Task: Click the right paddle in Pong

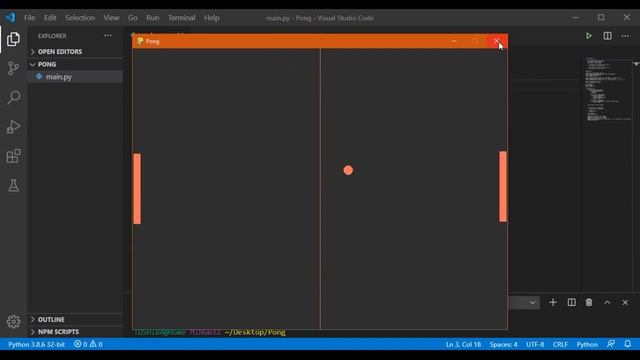Action: coord(503,187)
